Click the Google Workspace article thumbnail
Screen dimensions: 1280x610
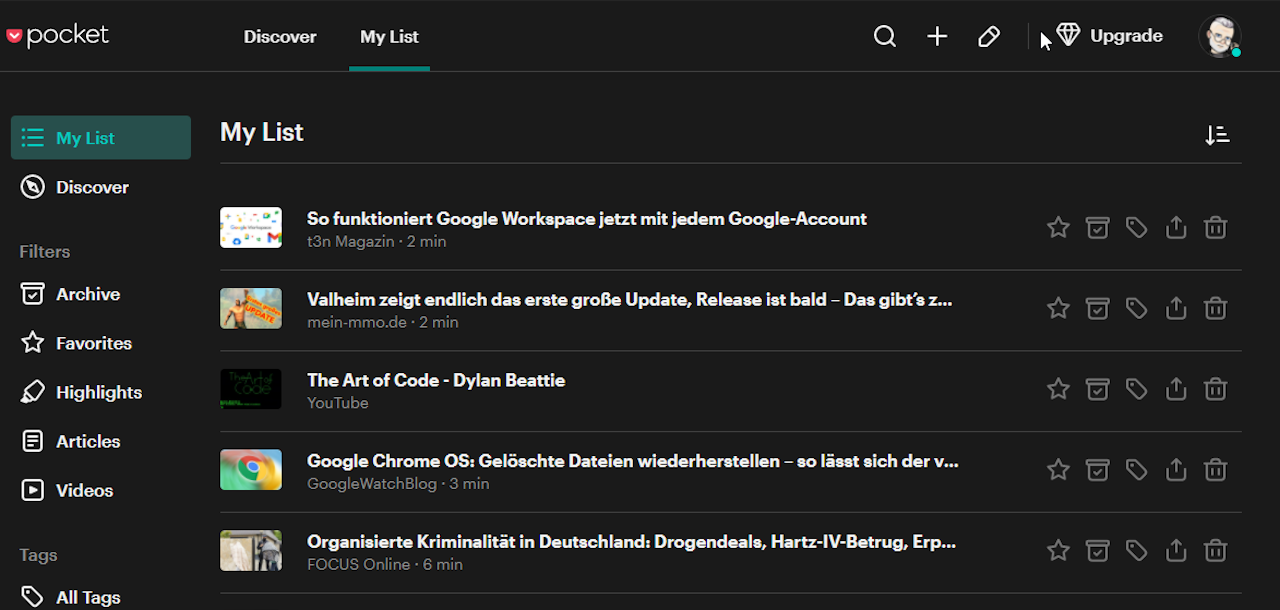pos(251,228)
